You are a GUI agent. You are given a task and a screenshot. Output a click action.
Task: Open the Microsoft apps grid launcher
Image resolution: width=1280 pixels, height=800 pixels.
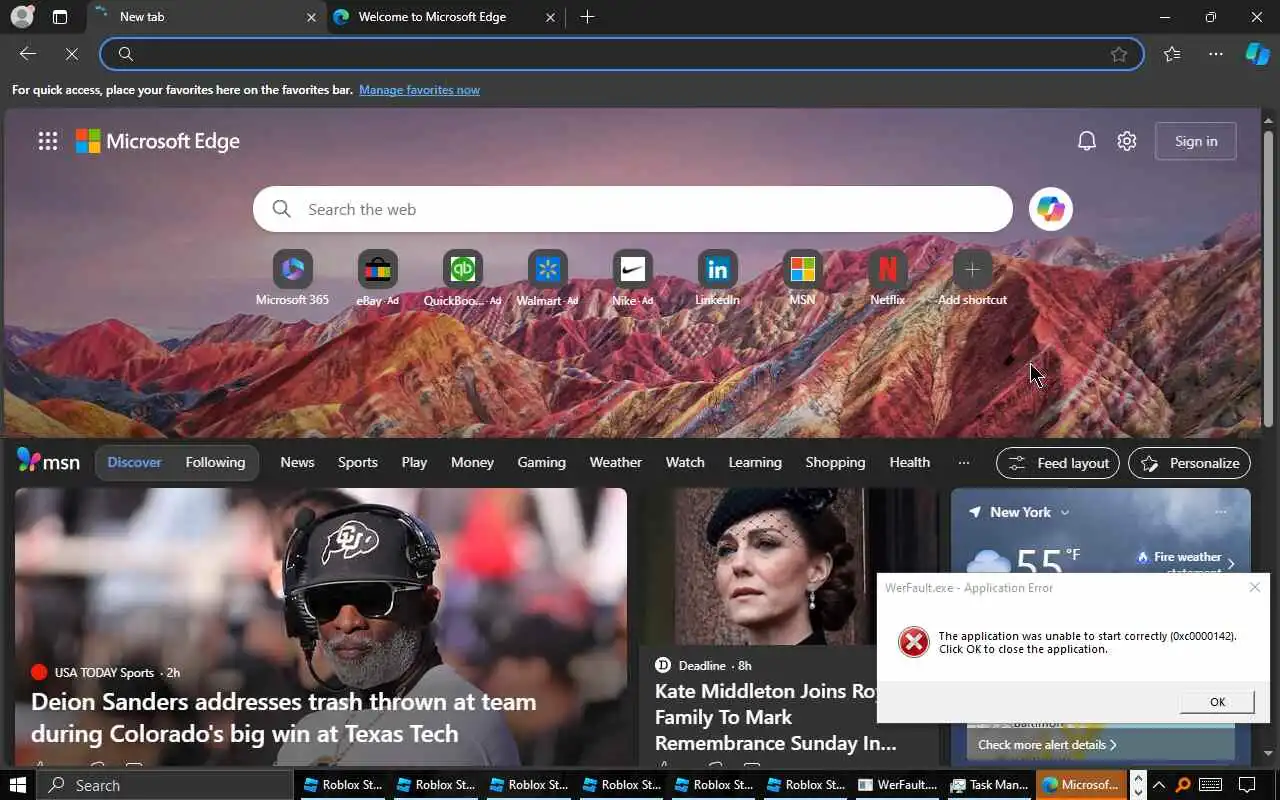pos(48,141)
